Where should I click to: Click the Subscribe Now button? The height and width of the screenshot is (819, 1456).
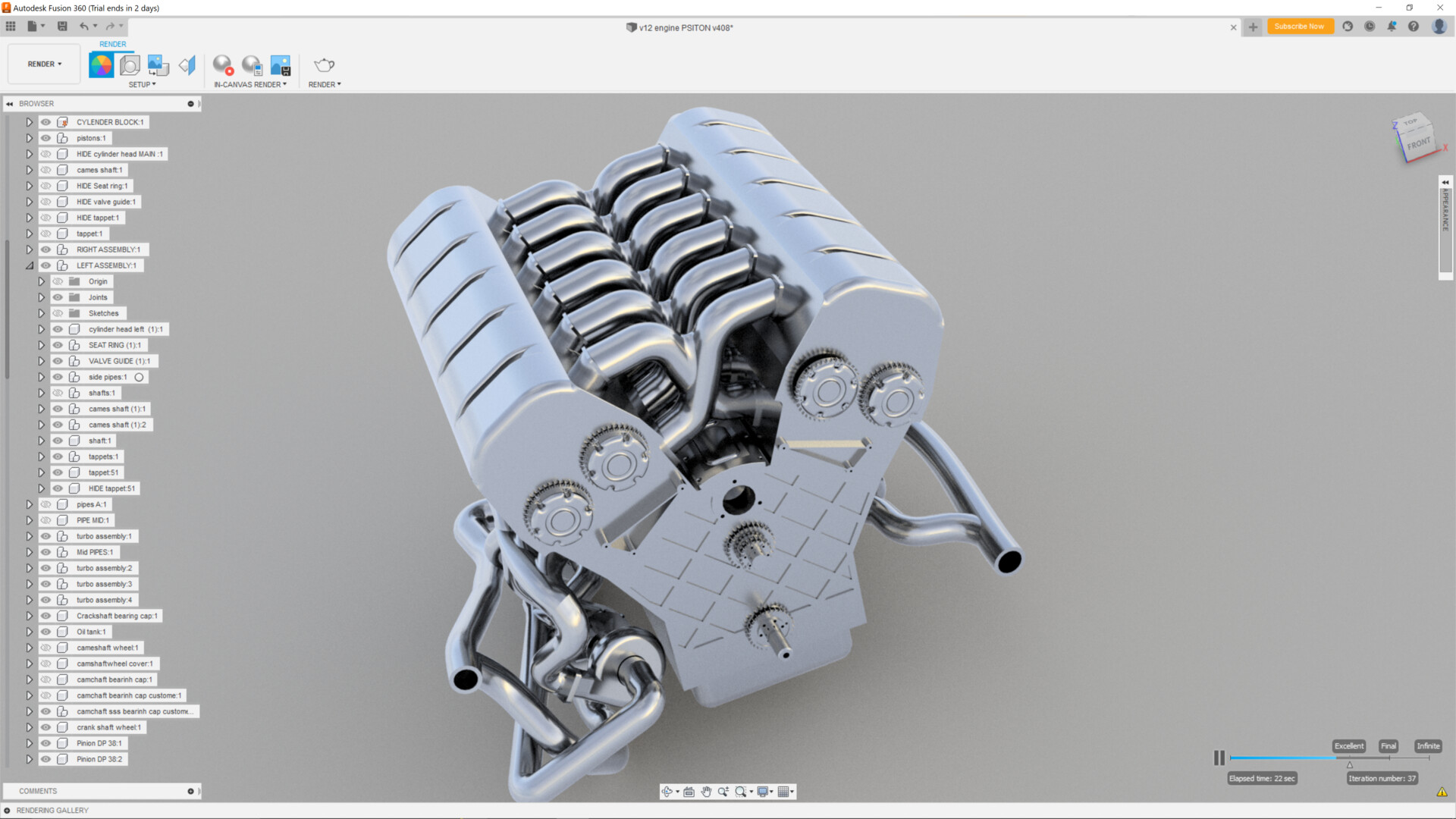(1300, 26)
